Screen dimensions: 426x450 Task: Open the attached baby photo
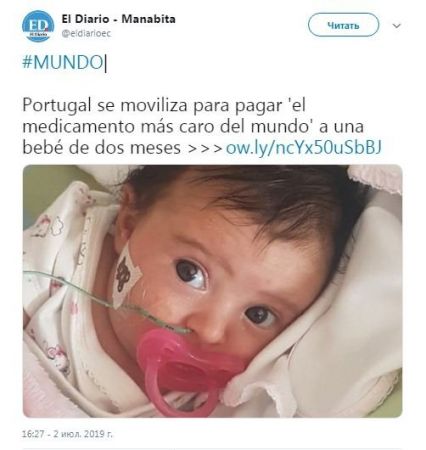tap(212, 291)
